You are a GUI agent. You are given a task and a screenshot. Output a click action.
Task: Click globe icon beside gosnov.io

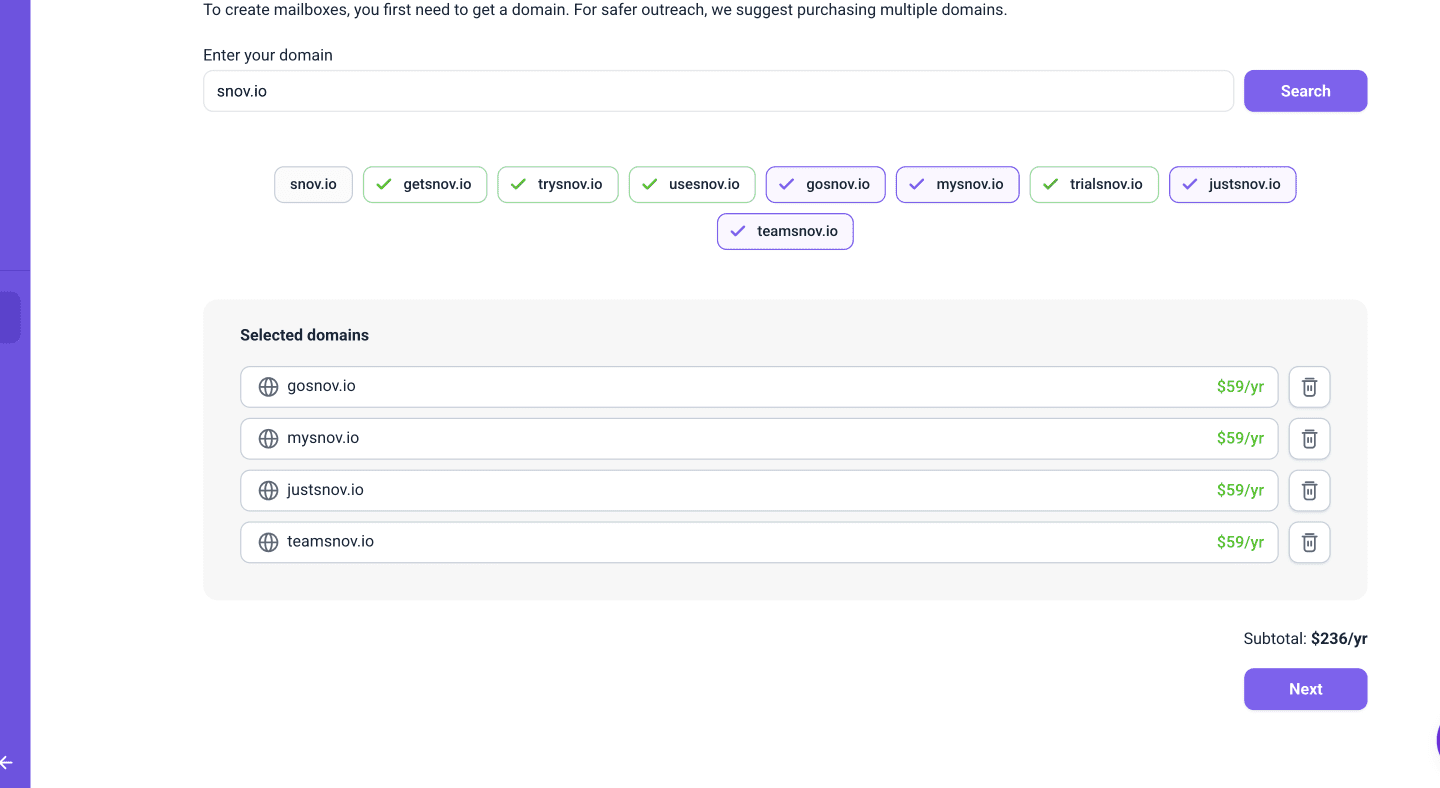(x=268, y=387)
